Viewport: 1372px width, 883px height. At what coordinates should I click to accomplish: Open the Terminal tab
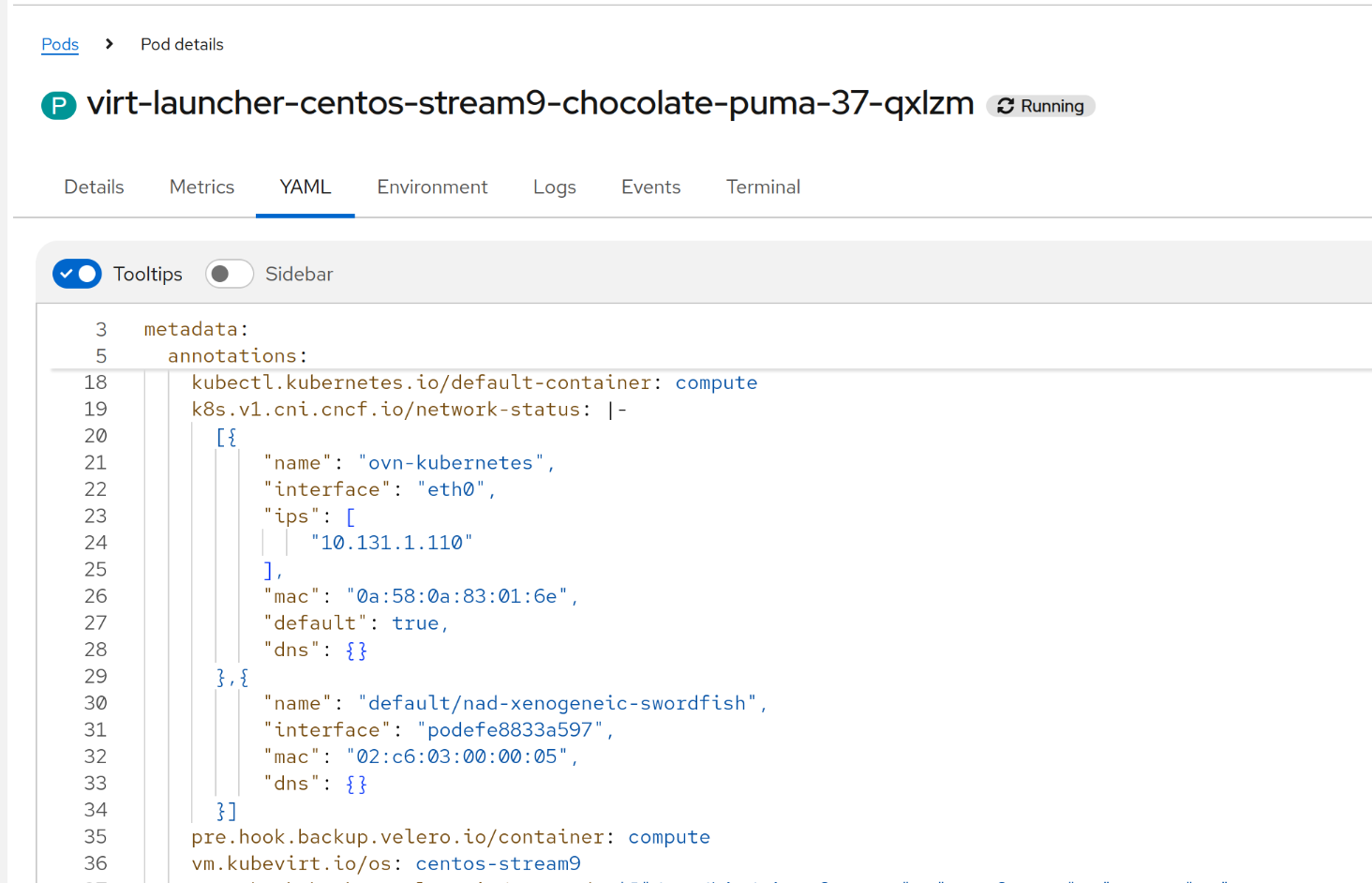(x=763, y=187)
